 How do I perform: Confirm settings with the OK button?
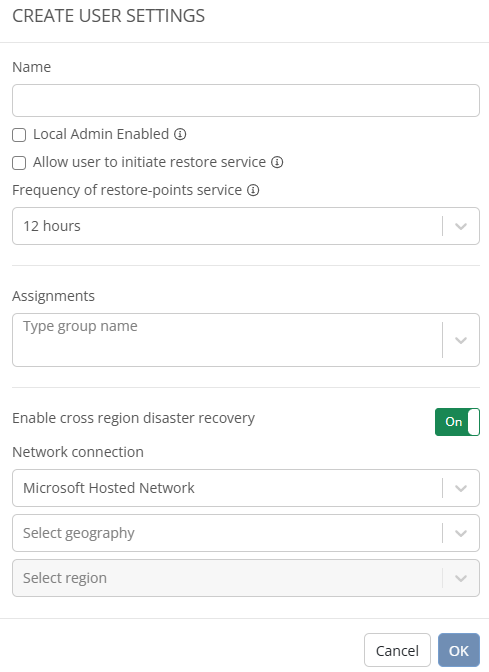[459, 650]
